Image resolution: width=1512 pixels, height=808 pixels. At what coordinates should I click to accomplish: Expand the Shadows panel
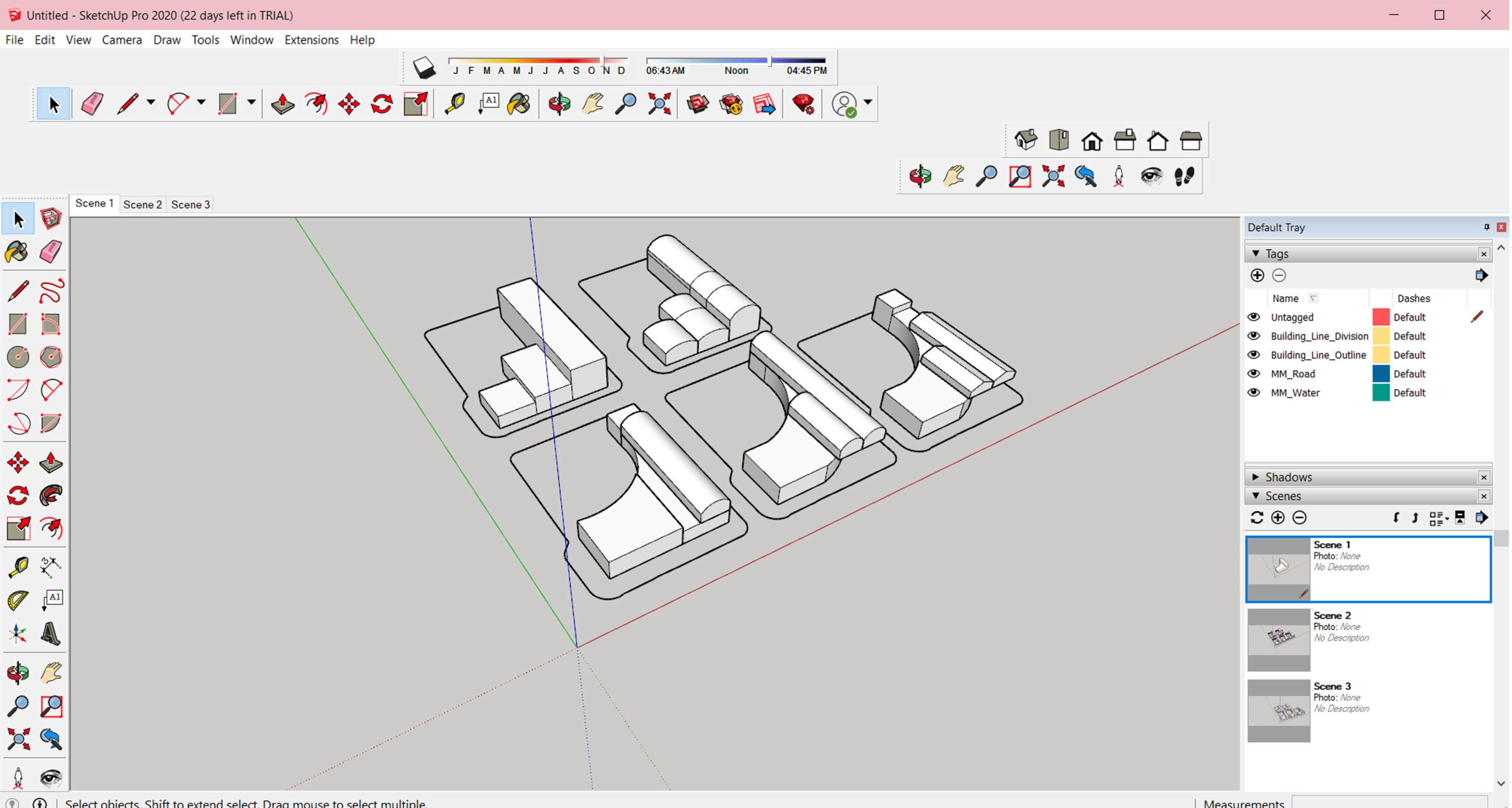pyautogui.click(x=1256, y=477)
